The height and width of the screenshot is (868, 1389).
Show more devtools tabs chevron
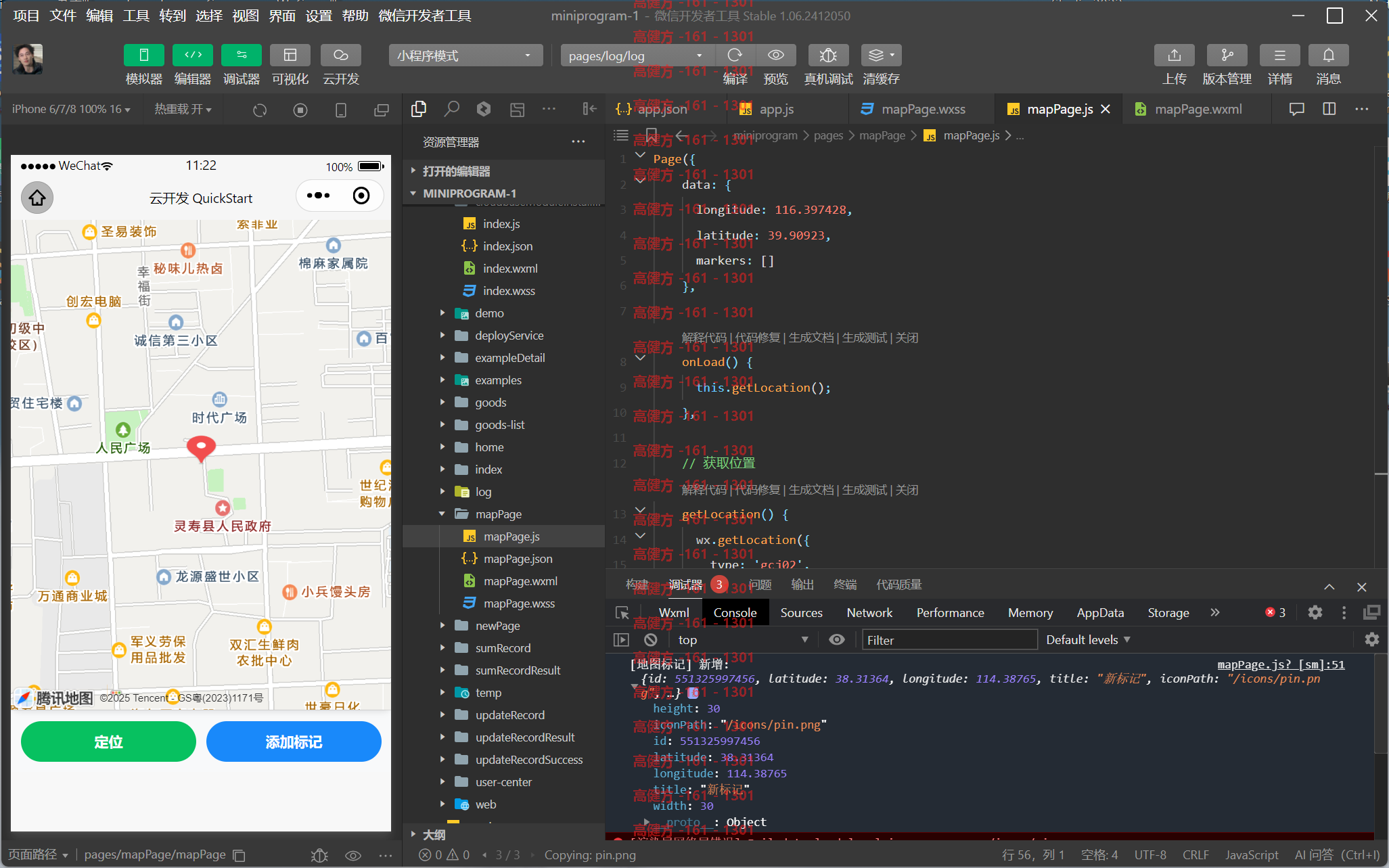click(1215, 612)
